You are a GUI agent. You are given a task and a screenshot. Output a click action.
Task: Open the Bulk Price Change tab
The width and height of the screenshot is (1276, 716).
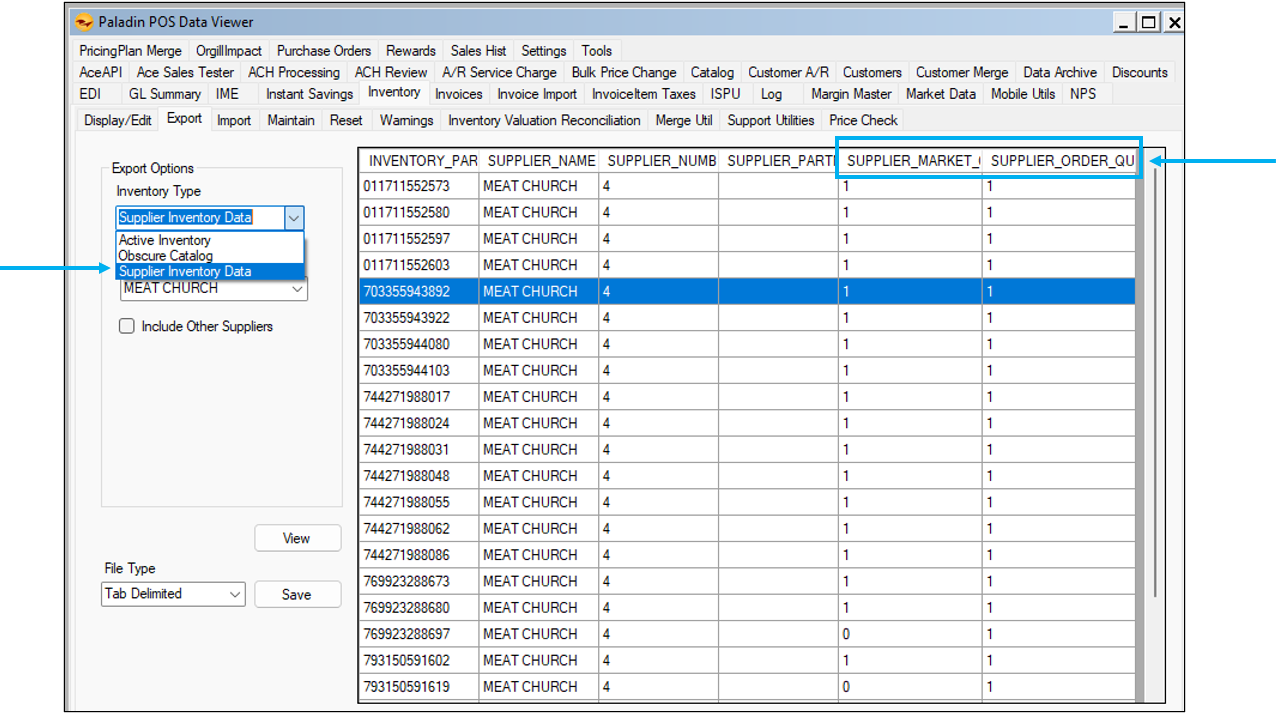click(624, 72)
